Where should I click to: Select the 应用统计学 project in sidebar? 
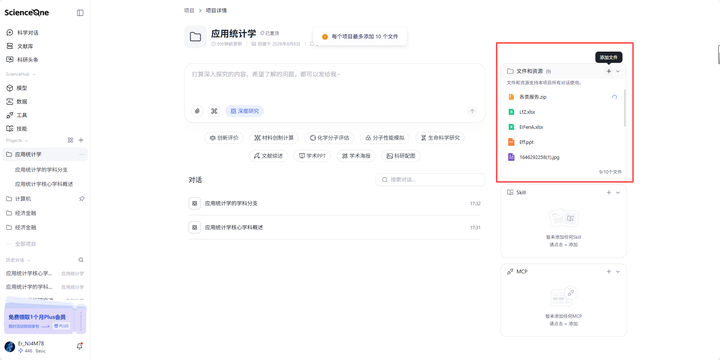[x=45, y=154]
